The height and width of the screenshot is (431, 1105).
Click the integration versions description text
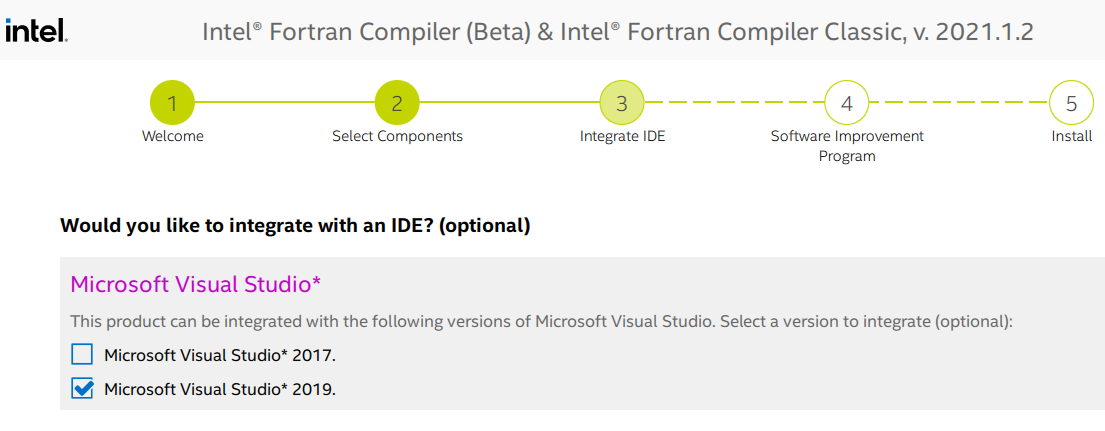click(541, 321)
